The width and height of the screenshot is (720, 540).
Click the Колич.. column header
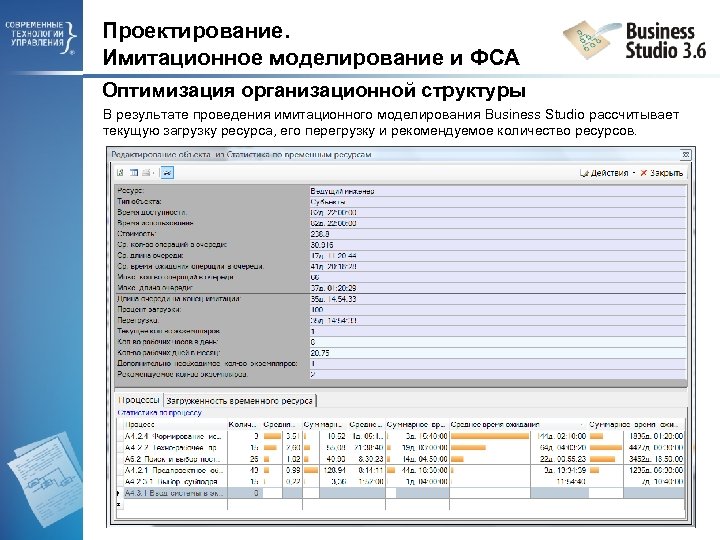(x=243, y=425)
